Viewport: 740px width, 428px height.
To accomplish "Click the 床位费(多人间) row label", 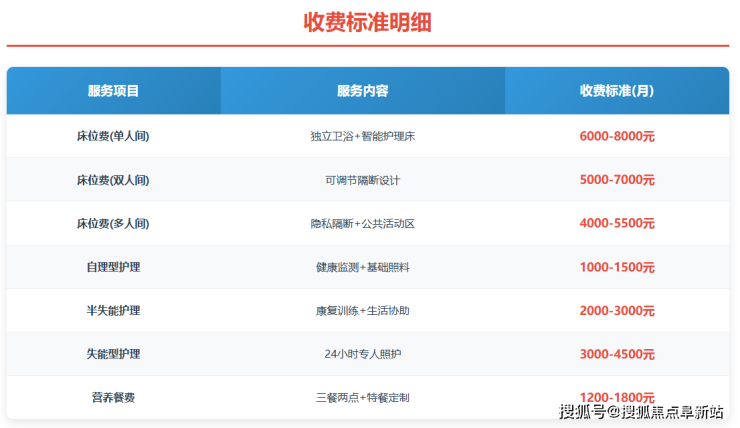I will point(113,223).
